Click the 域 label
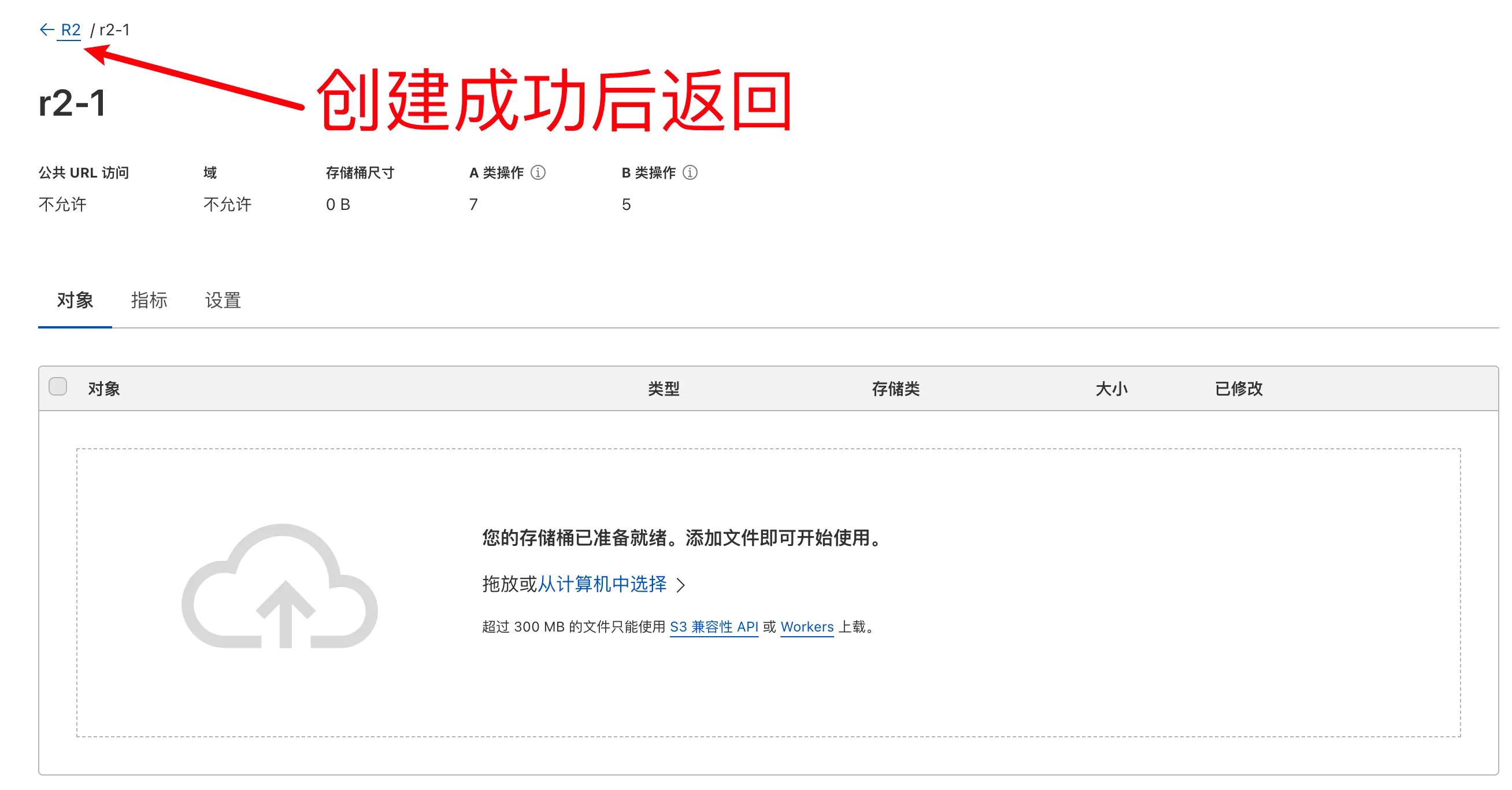Viewport: 1512px width, 790px height. [210, 172]
